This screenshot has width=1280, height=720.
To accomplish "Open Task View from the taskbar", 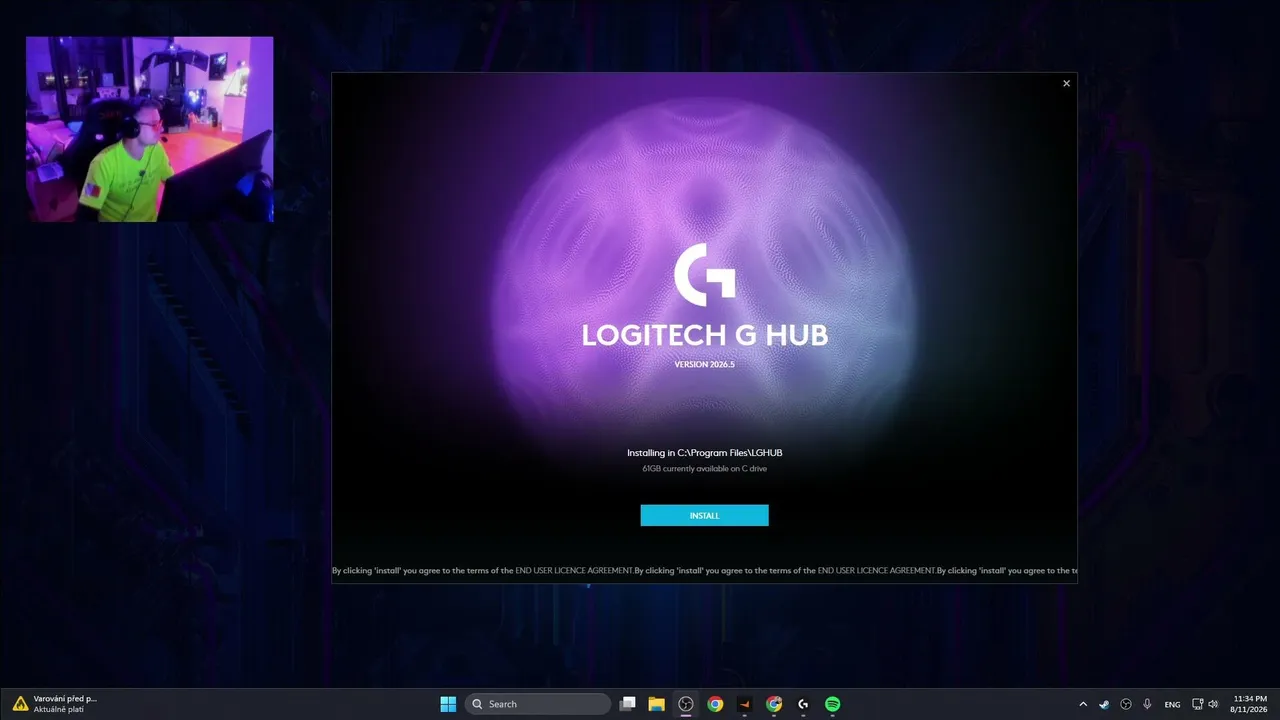I will pos(628,704).
